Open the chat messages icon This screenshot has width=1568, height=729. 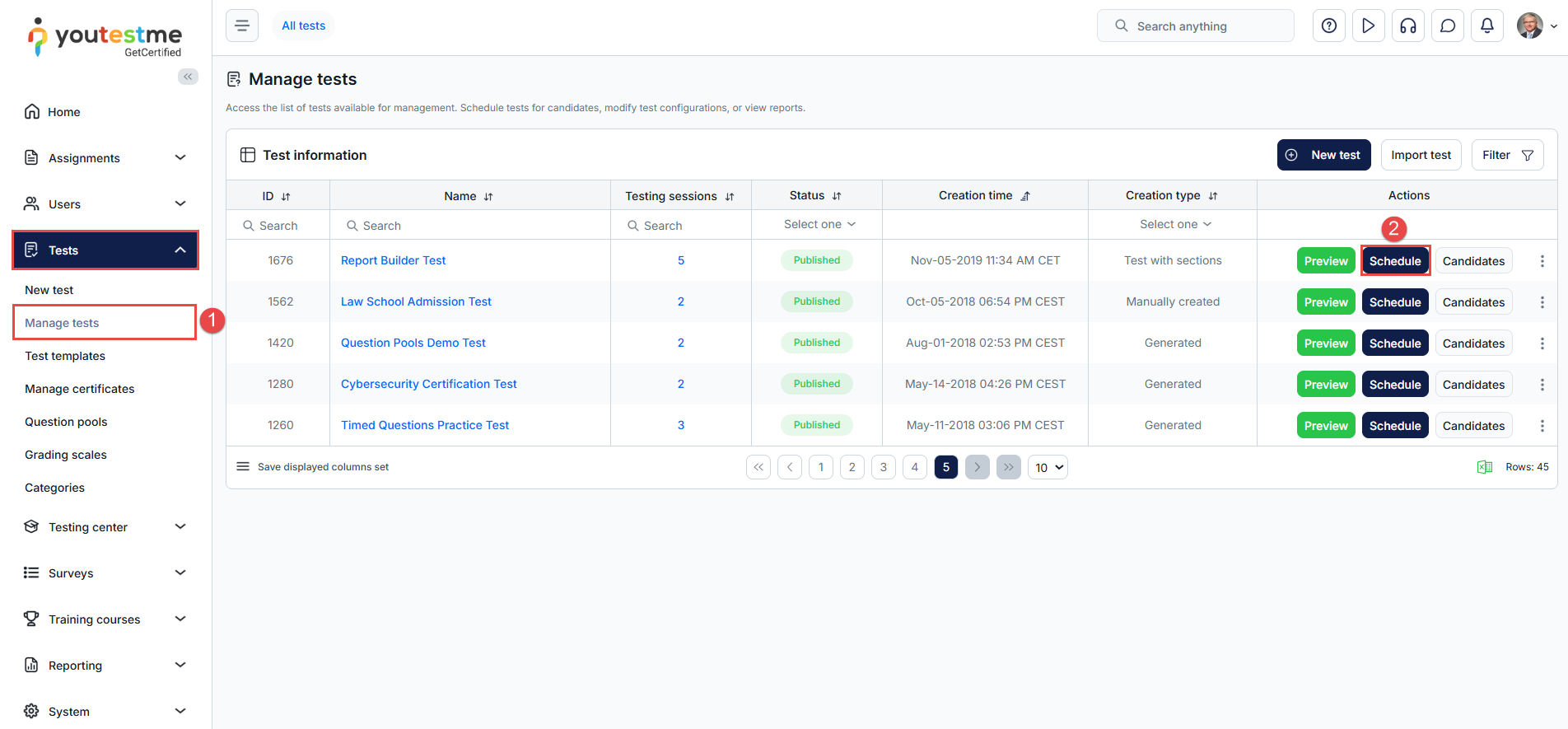[x=1447, y=26]
